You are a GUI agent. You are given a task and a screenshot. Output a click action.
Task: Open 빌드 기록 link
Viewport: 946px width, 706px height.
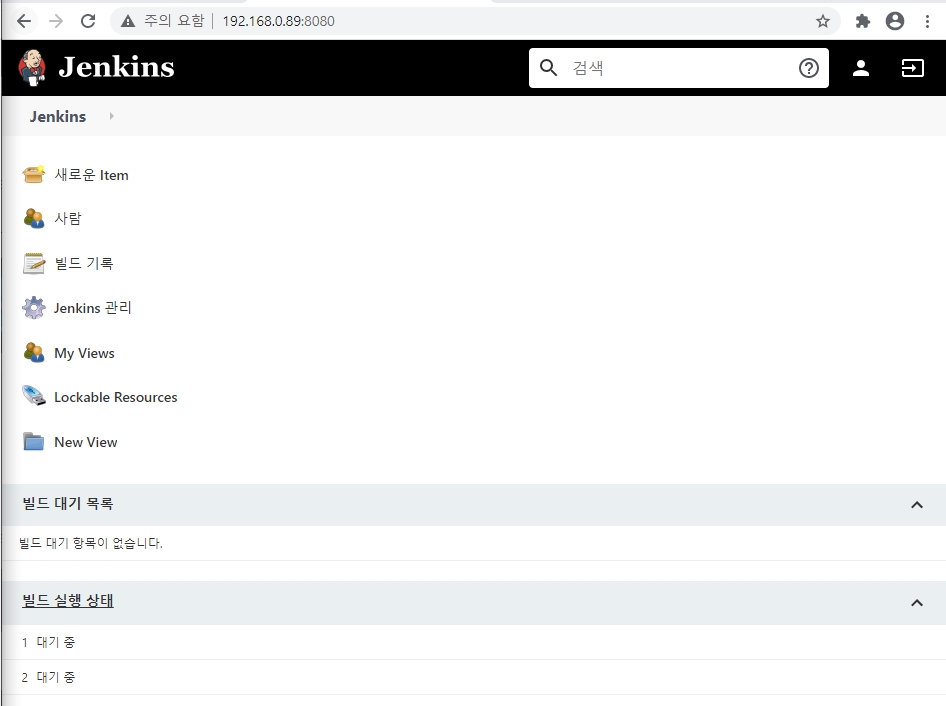coord(84,263)
